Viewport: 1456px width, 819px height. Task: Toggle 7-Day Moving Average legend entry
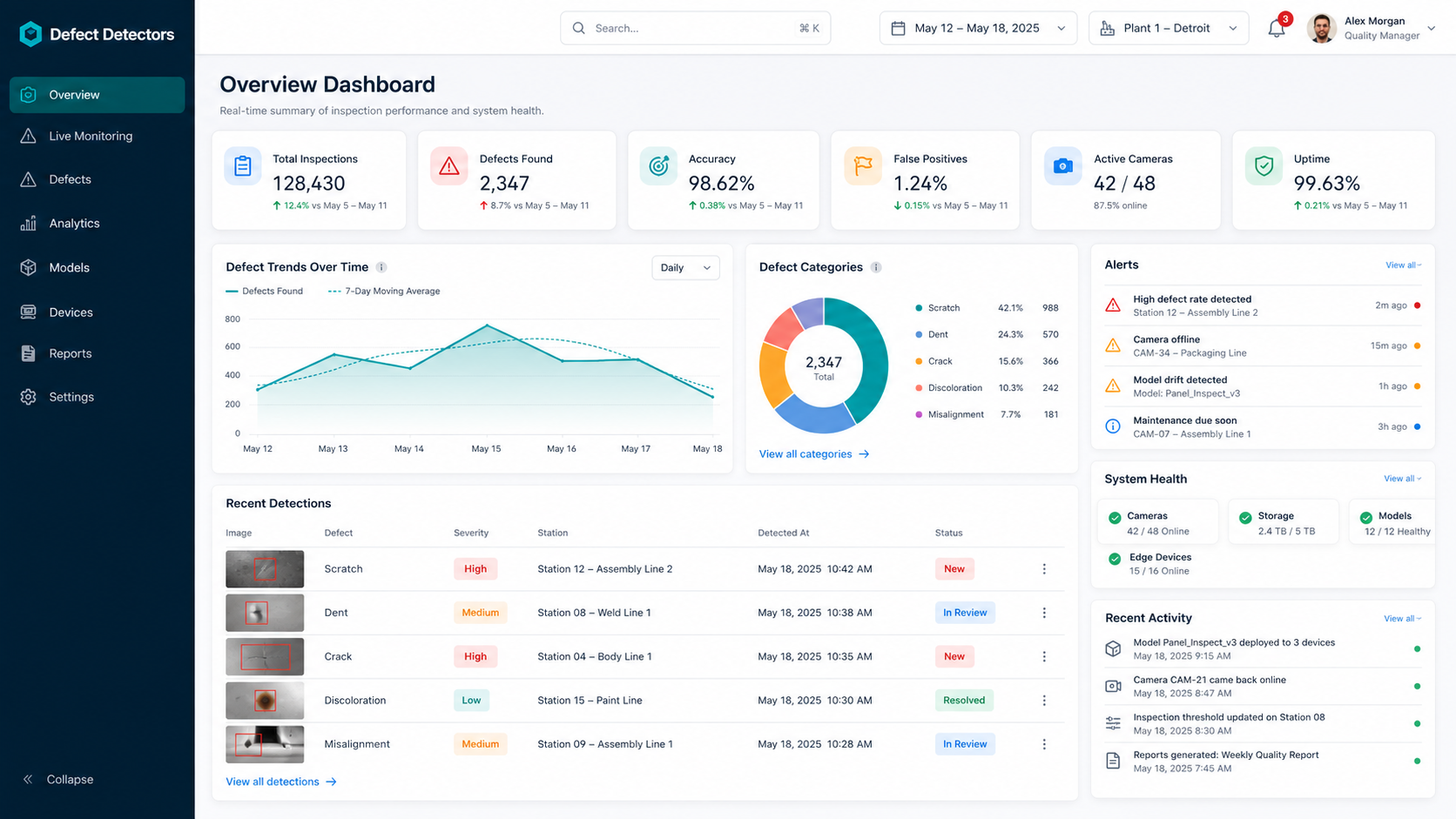point(384,292)
